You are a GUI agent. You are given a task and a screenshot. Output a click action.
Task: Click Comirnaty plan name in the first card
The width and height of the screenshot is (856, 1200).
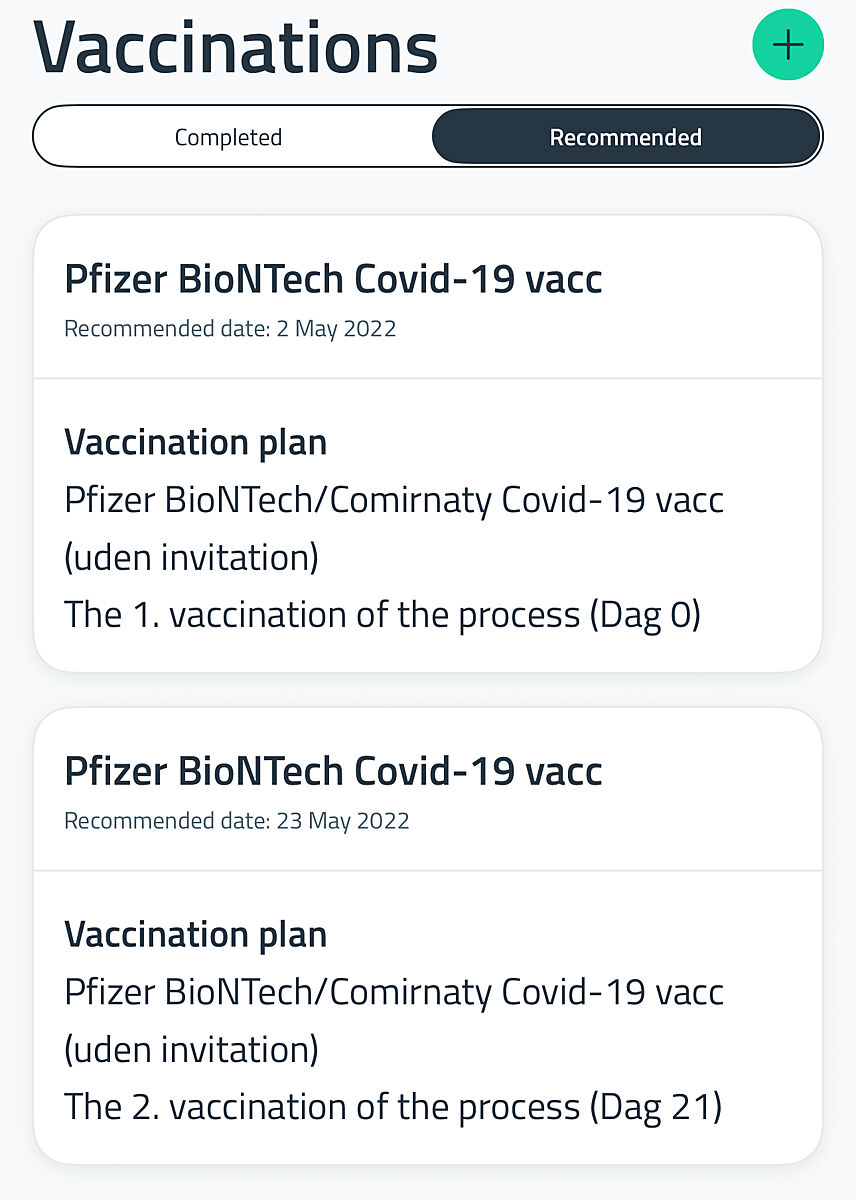coord(394,499)
